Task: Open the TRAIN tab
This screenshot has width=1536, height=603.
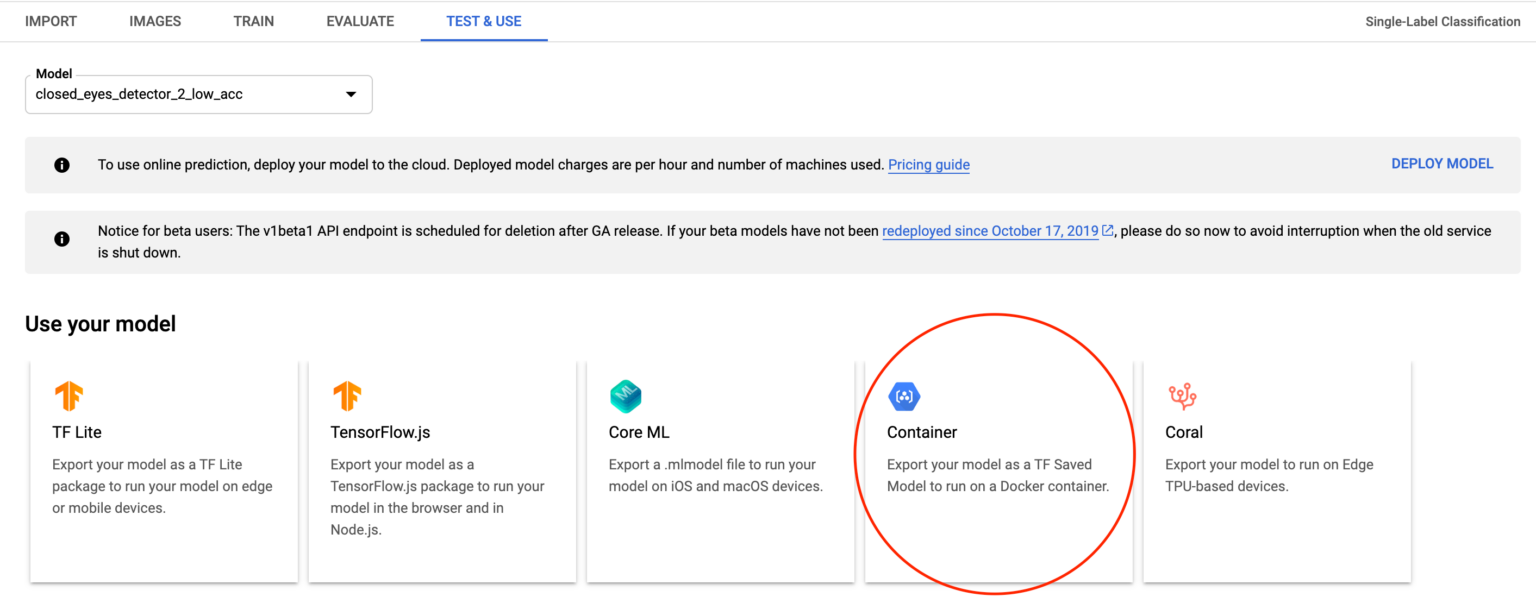Action: click(253, 20)
